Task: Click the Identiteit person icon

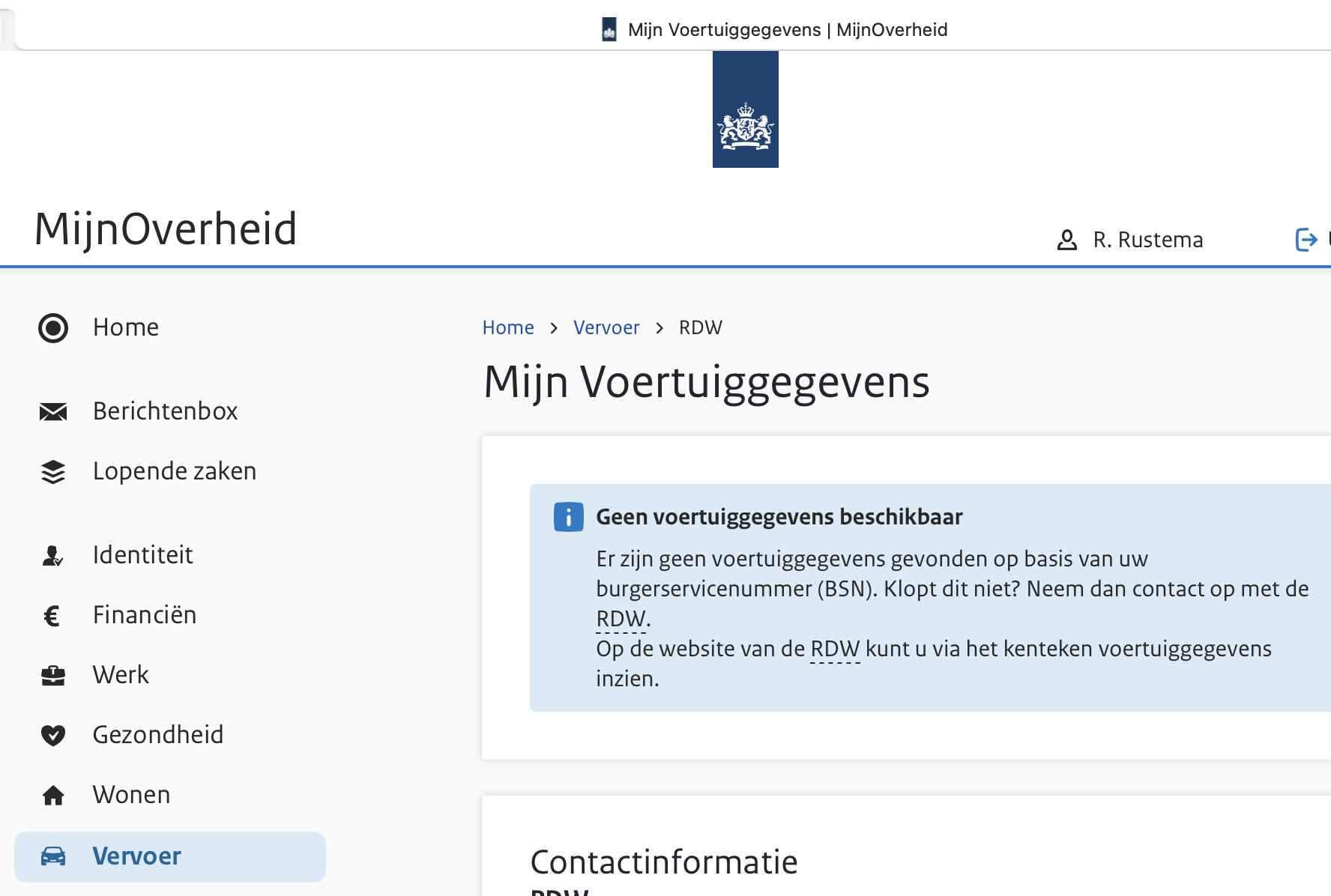Action: 52,555
